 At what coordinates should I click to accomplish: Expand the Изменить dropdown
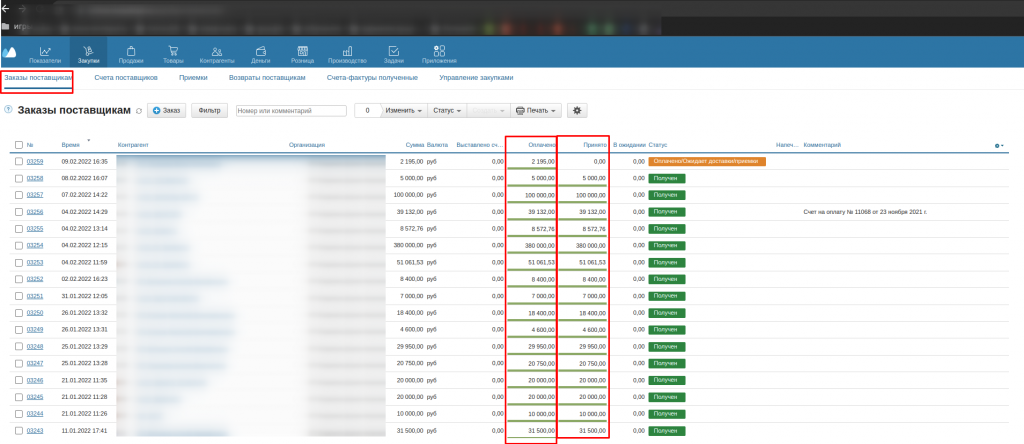(405, 110)
